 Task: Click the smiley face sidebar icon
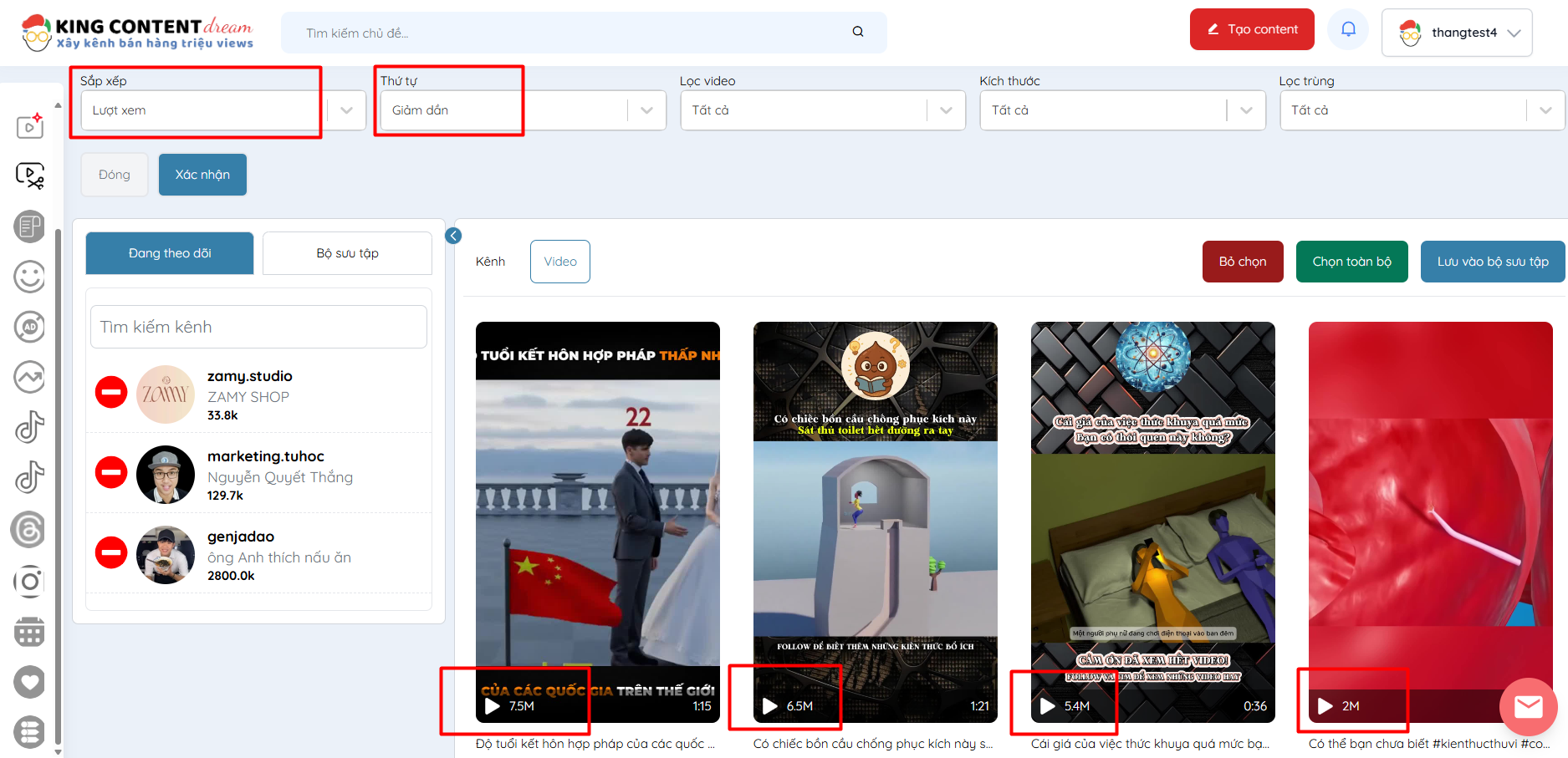[30, 277]
